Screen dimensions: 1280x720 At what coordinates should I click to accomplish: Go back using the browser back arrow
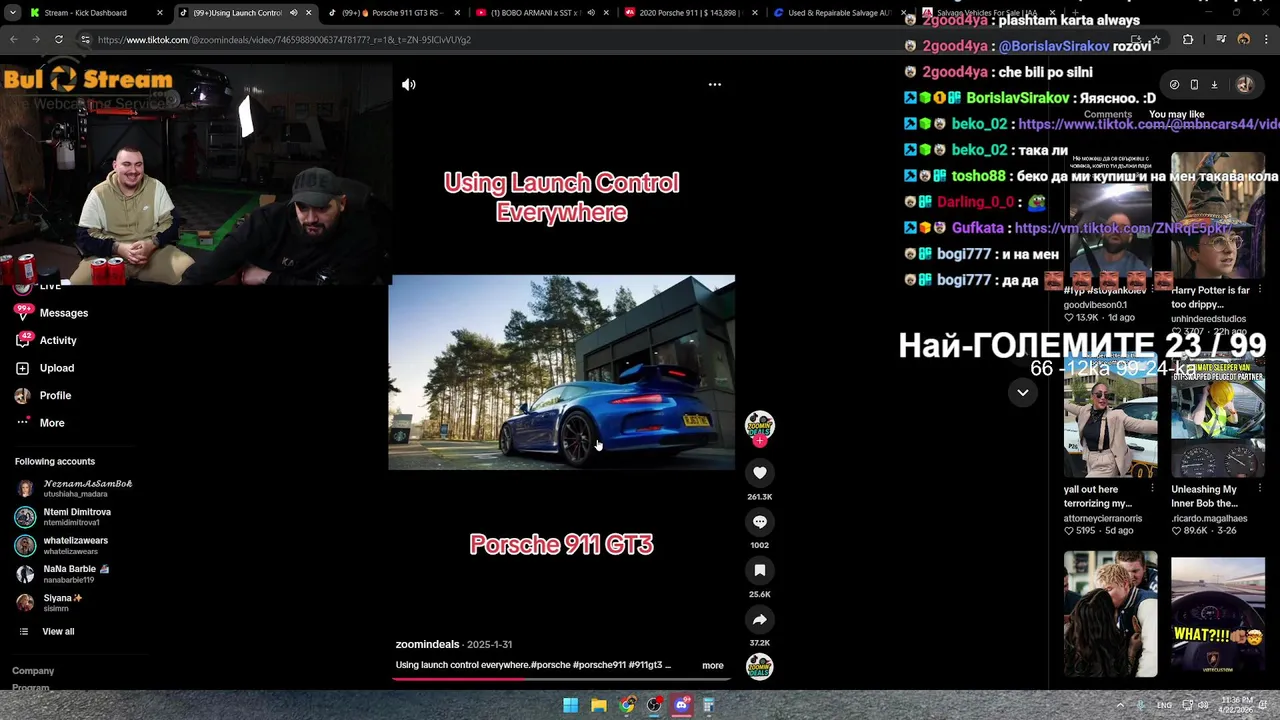coord(14,40)
